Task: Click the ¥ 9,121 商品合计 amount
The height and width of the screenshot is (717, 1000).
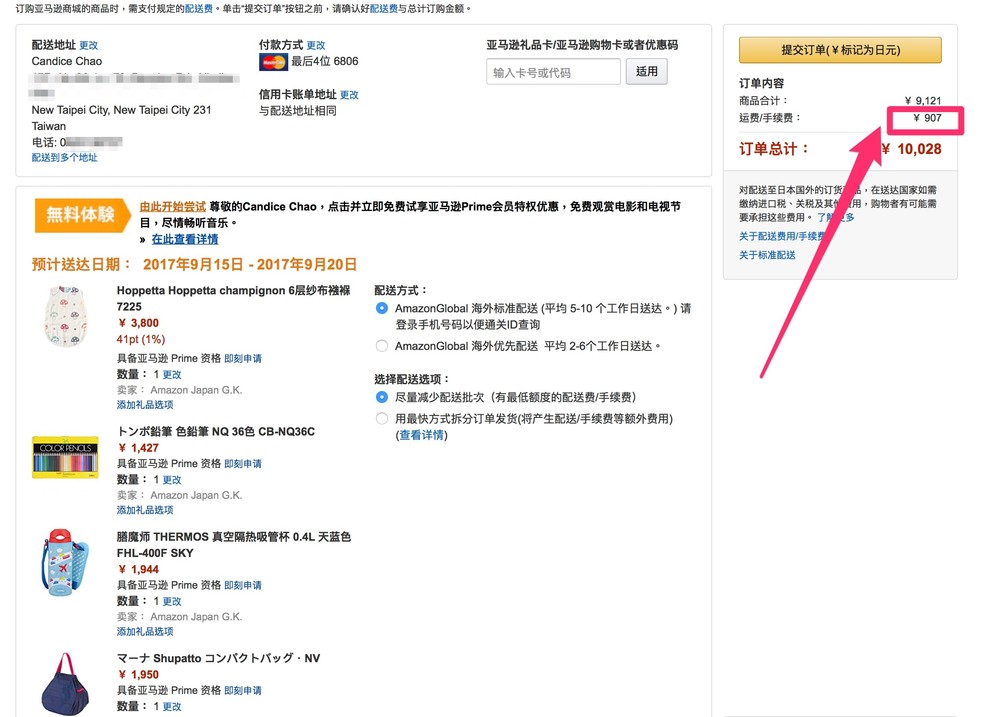Action: coord(923,101)
